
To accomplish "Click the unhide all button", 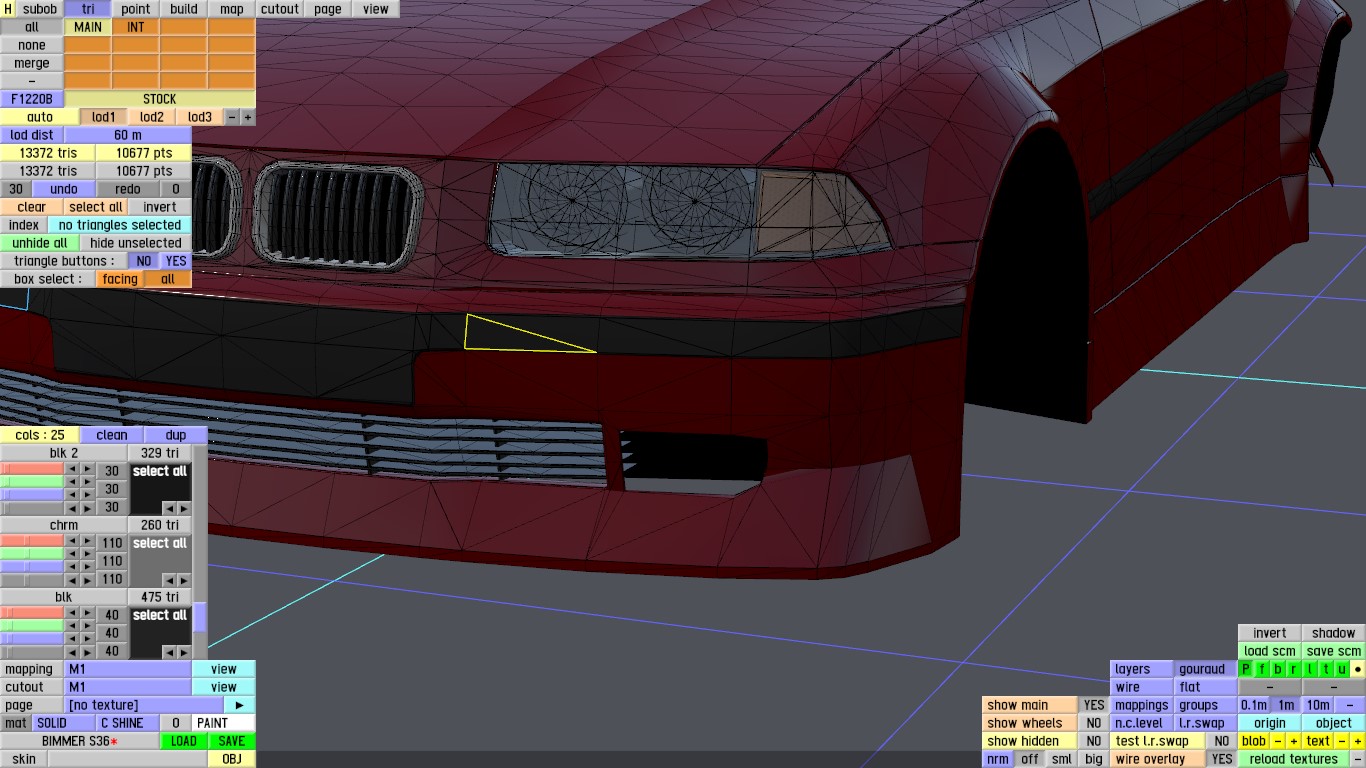I will (x=40, y=243).
